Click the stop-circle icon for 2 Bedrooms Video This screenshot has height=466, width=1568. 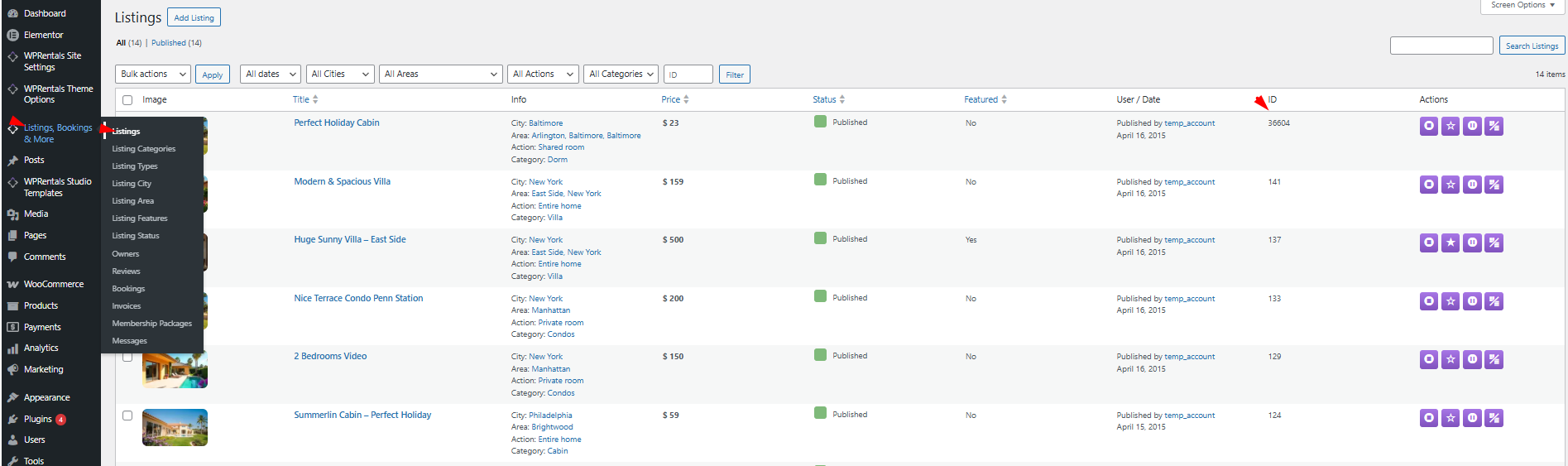pos(1429,360)
